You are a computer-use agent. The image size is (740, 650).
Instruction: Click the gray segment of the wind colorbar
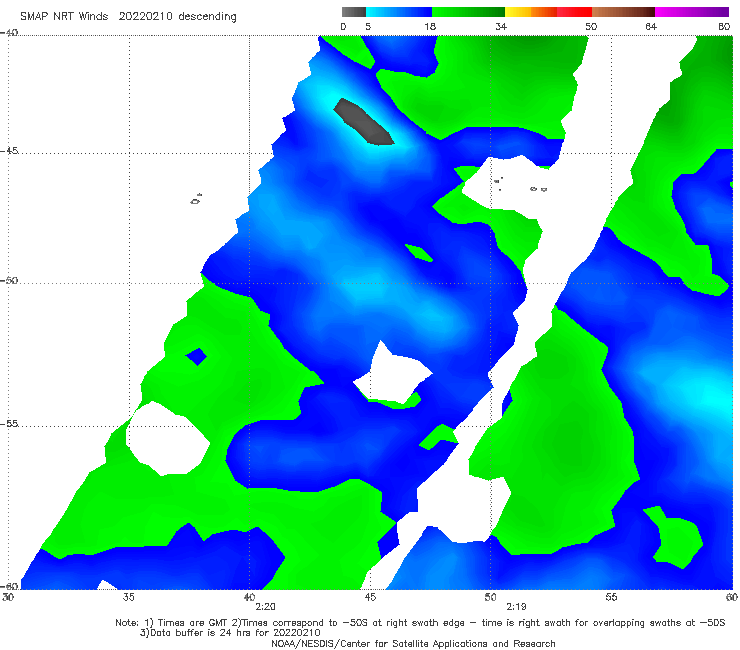coord(354,12)
